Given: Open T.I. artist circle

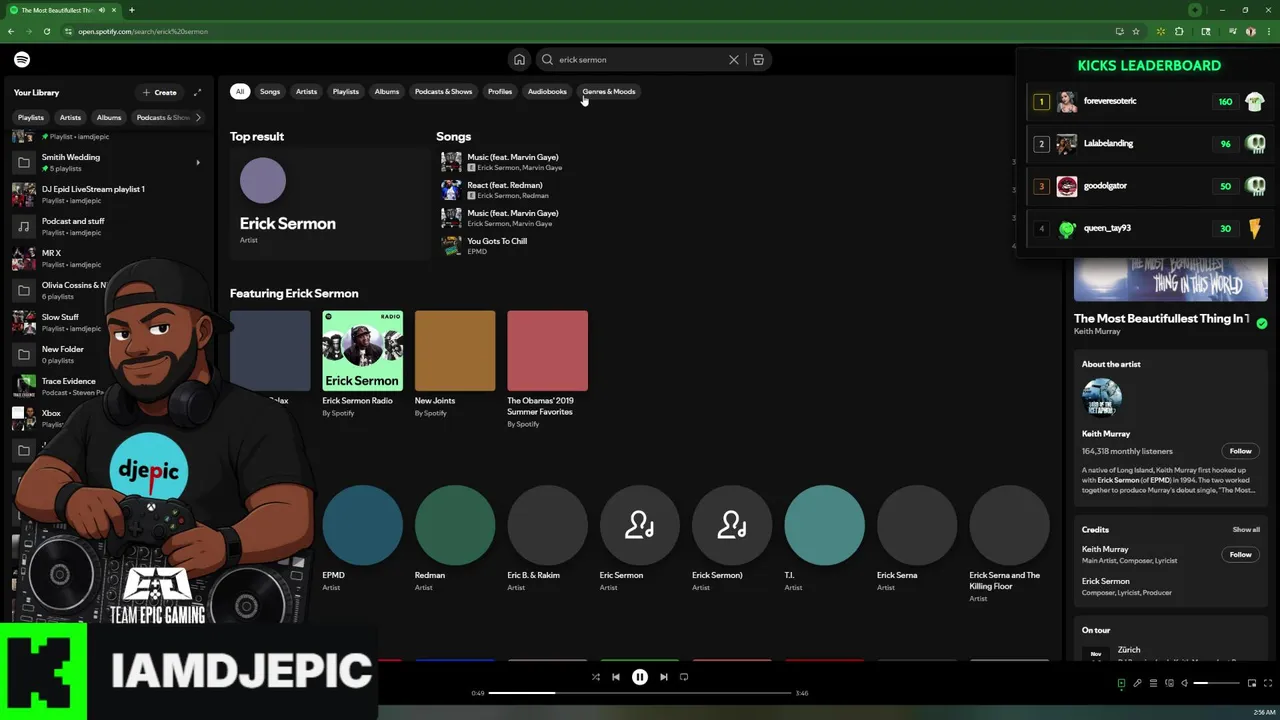Looking at the screenshot, I should [824, 525].
